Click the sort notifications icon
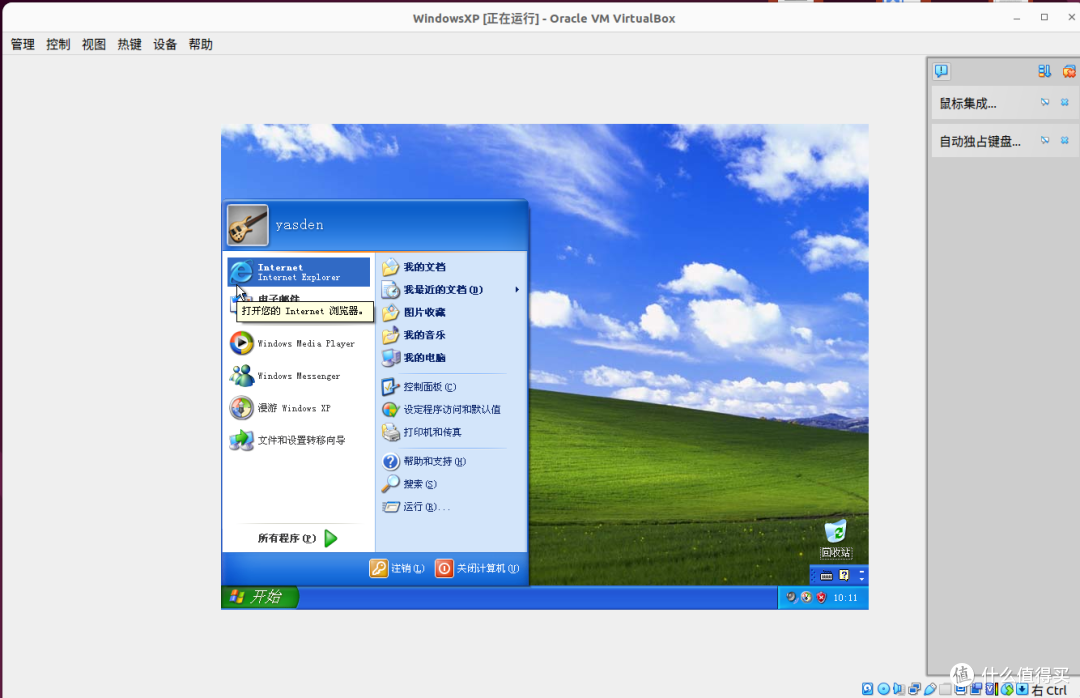 point(1044,71)
